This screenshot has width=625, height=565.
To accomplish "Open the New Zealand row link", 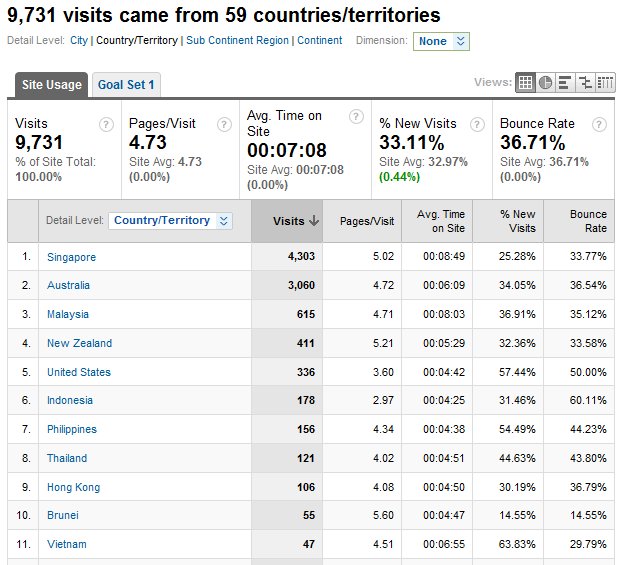I will (79, 343).
